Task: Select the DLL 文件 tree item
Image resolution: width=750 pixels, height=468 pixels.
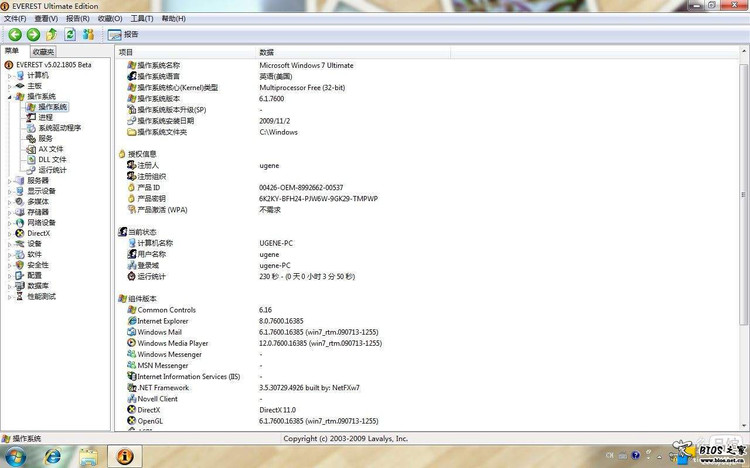Action: [53, 159]
